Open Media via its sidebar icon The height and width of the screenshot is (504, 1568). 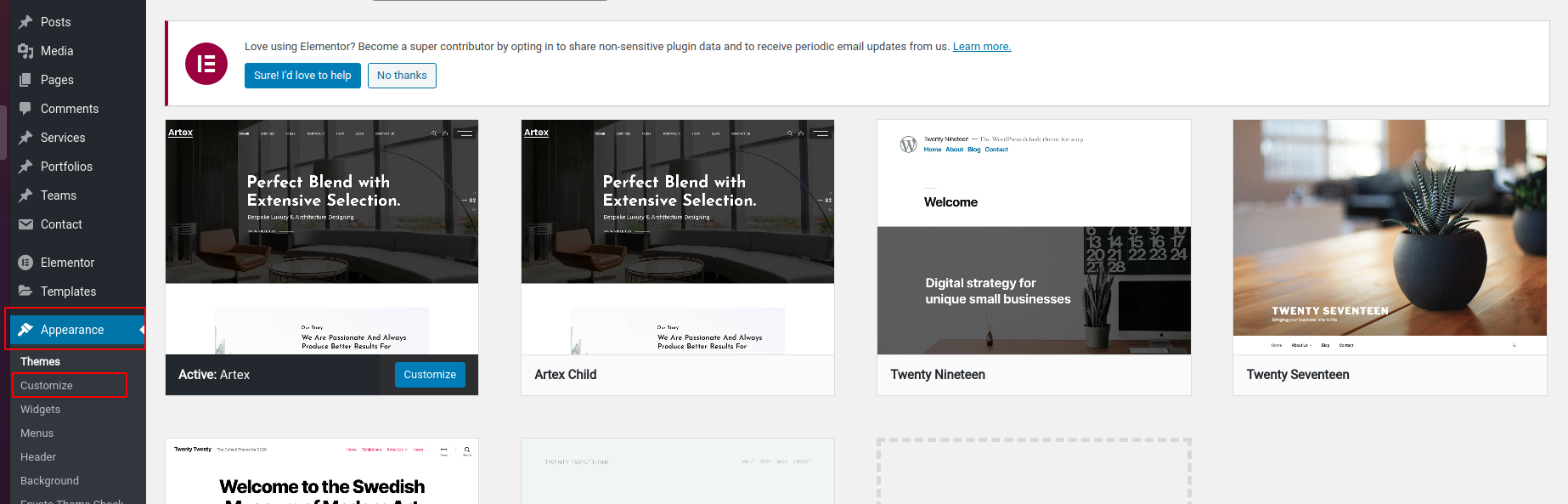pos(25,51)
